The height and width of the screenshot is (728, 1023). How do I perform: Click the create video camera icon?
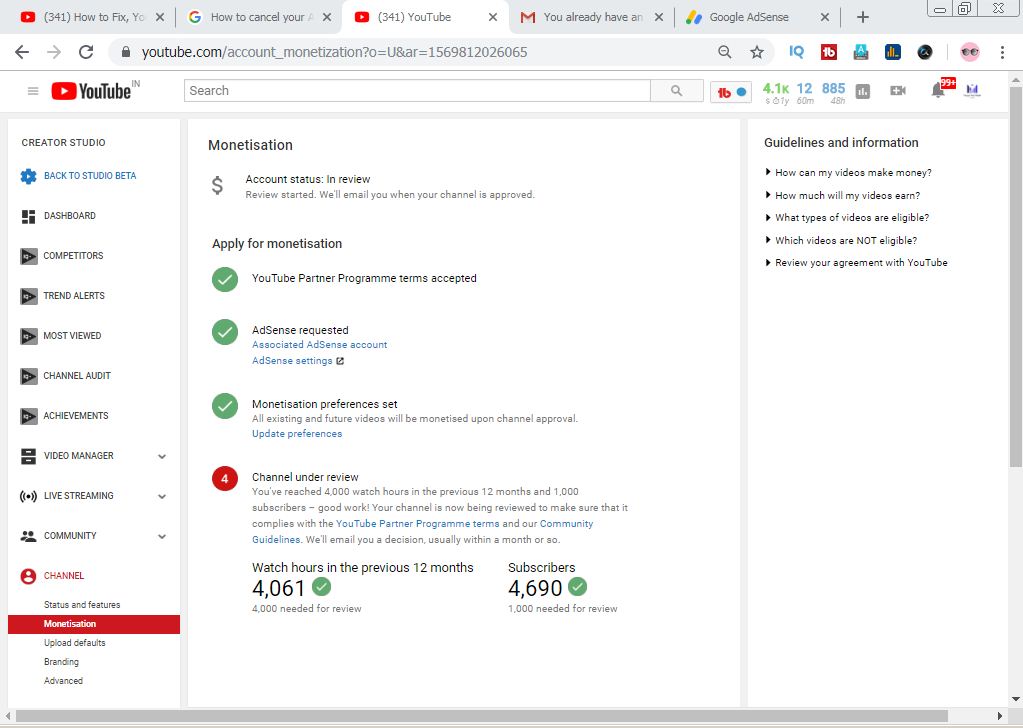pos(898,91)
